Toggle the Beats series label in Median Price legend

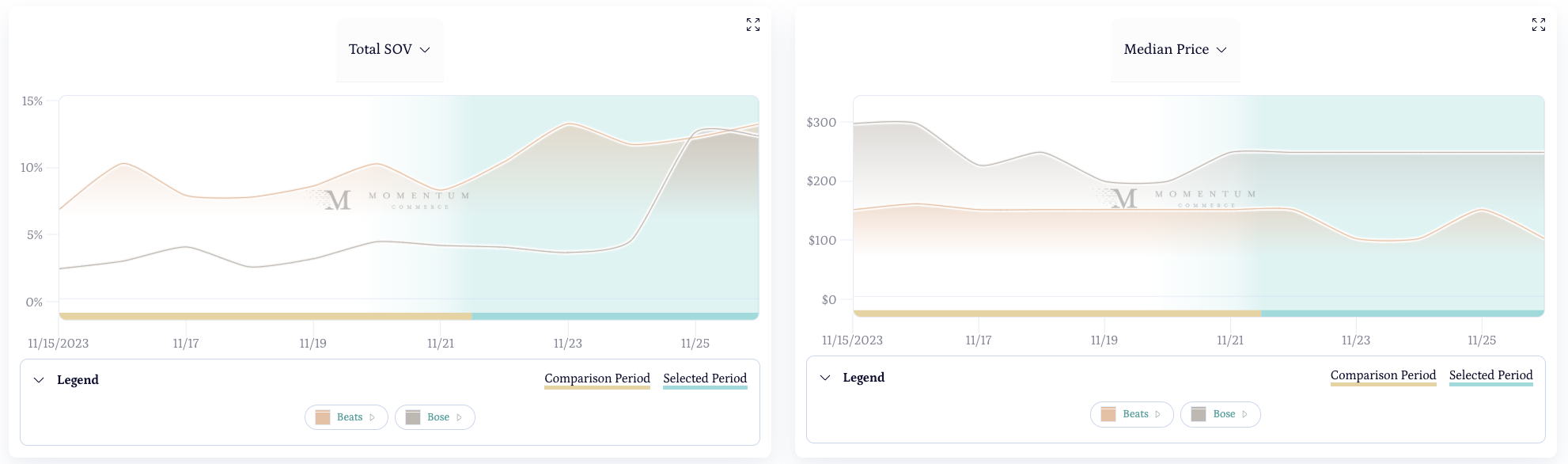[1135, 414]
